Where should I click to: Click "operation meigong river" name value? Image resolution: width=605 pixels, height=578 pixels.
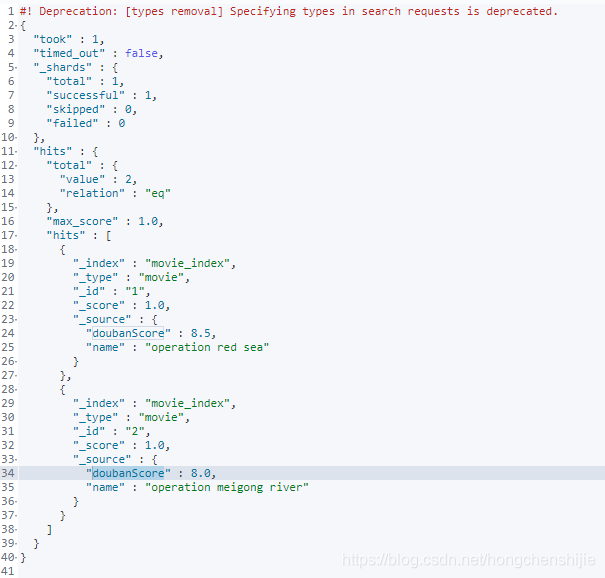[227, 487]
